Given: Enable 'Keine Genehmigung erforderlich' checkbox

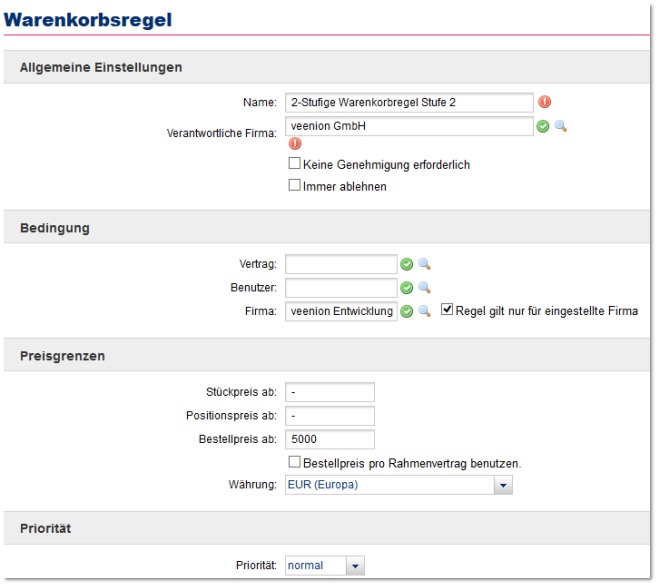Looking at the screenshot, I should coord(295,164).
